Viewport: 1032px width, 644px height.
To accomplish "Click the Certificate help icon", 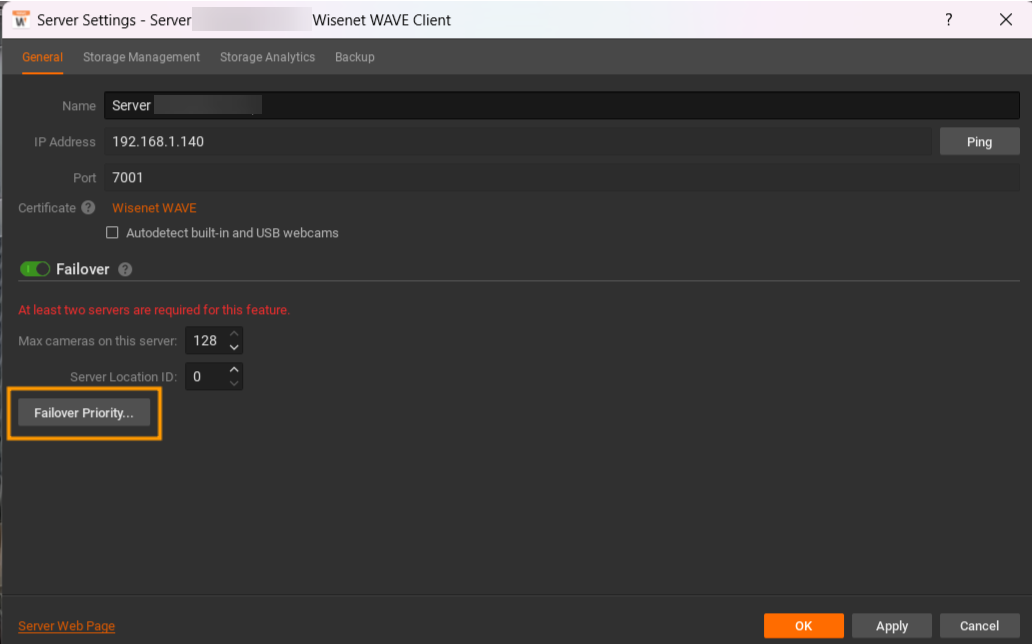I will click(88, 208).
